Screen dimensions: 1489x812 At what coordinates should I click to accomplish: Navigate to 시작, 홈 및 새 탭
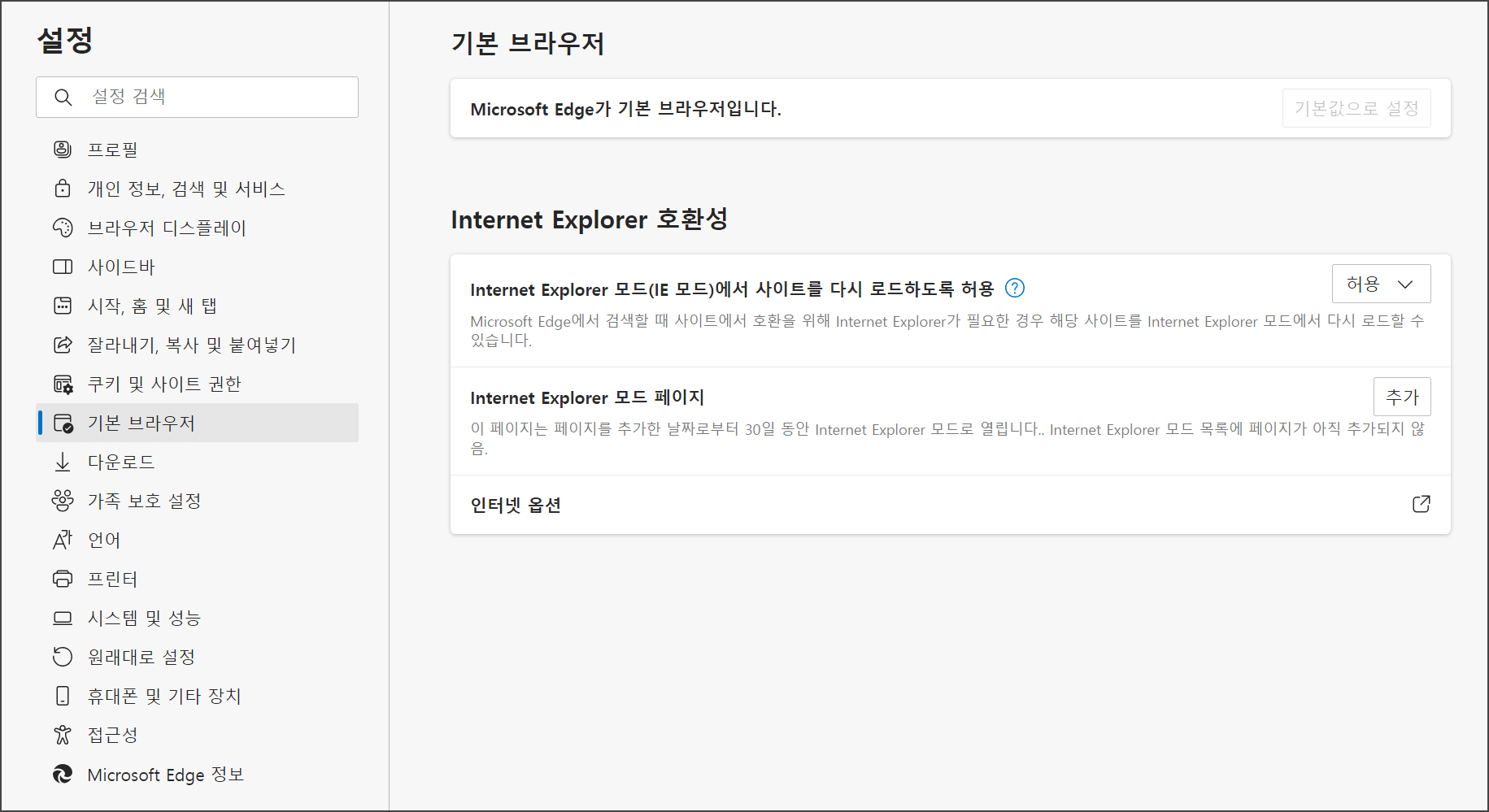pyautogui.click(x=197, y=305)
